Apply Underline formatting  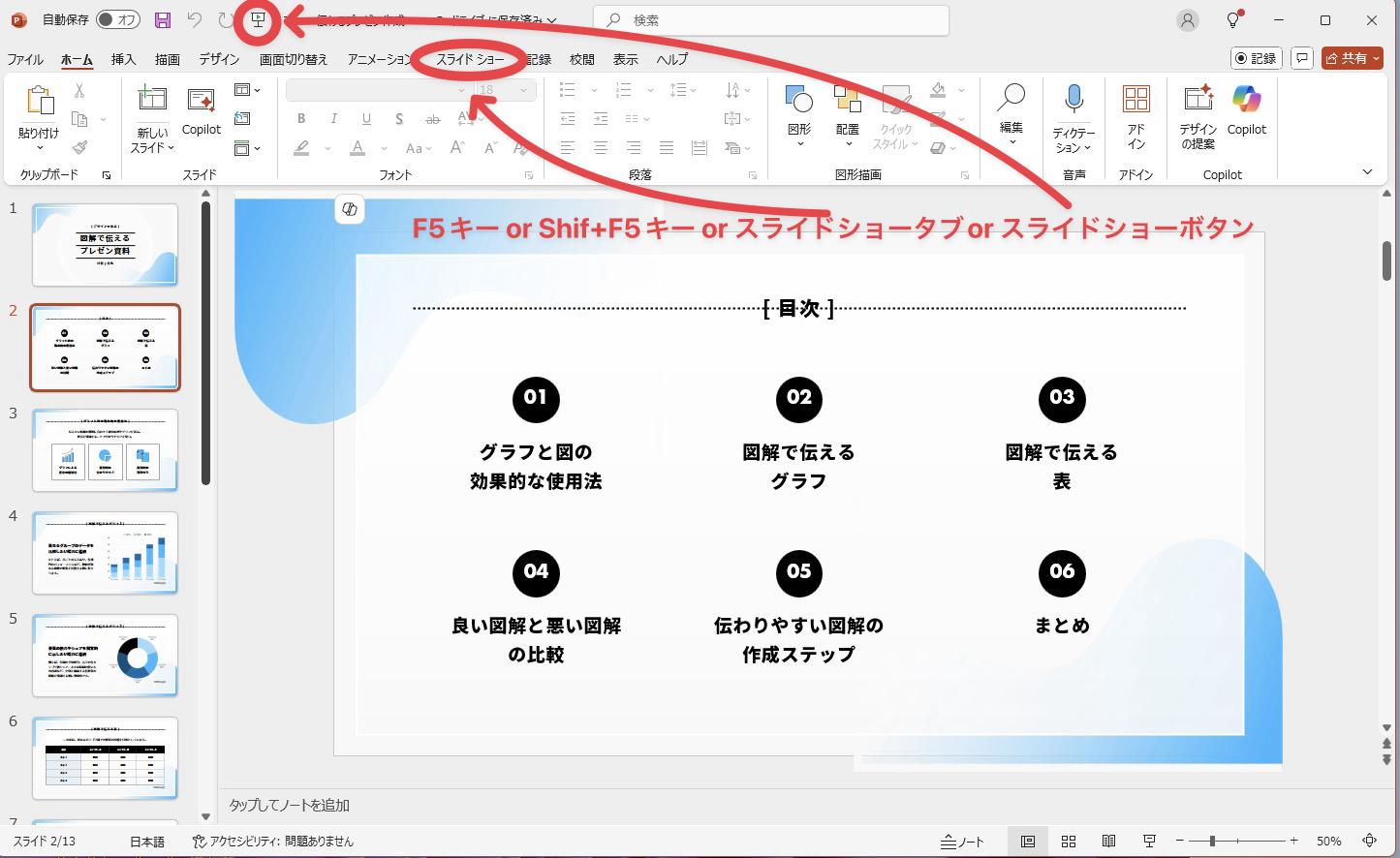(x=366, y=119)
